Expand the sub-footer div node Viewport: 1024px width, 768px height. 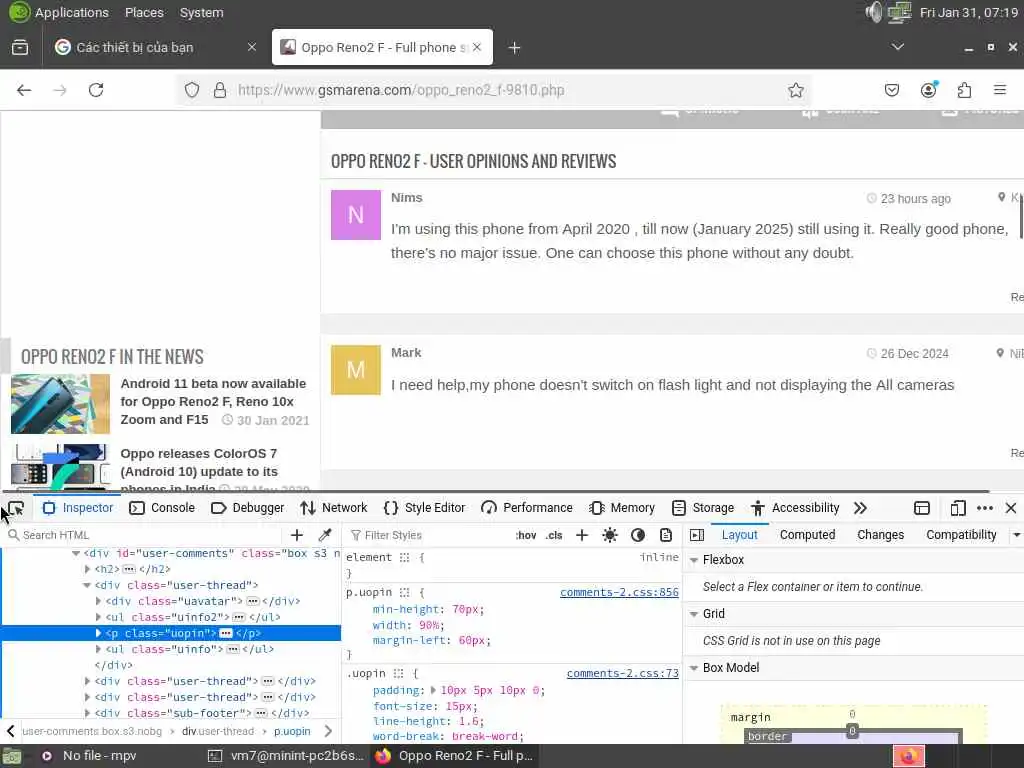point(88,714)
